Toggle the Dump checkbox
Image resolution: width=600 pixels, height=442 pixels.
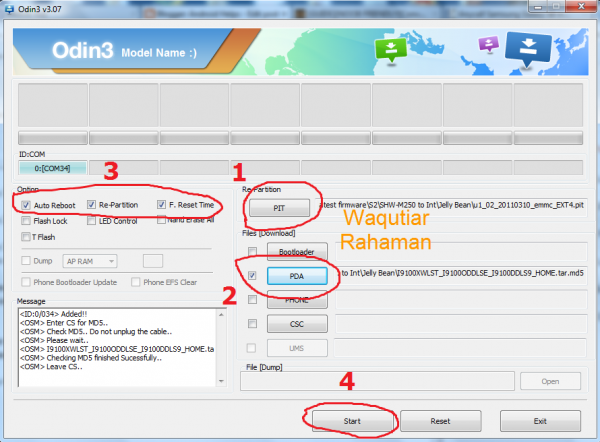26,261
